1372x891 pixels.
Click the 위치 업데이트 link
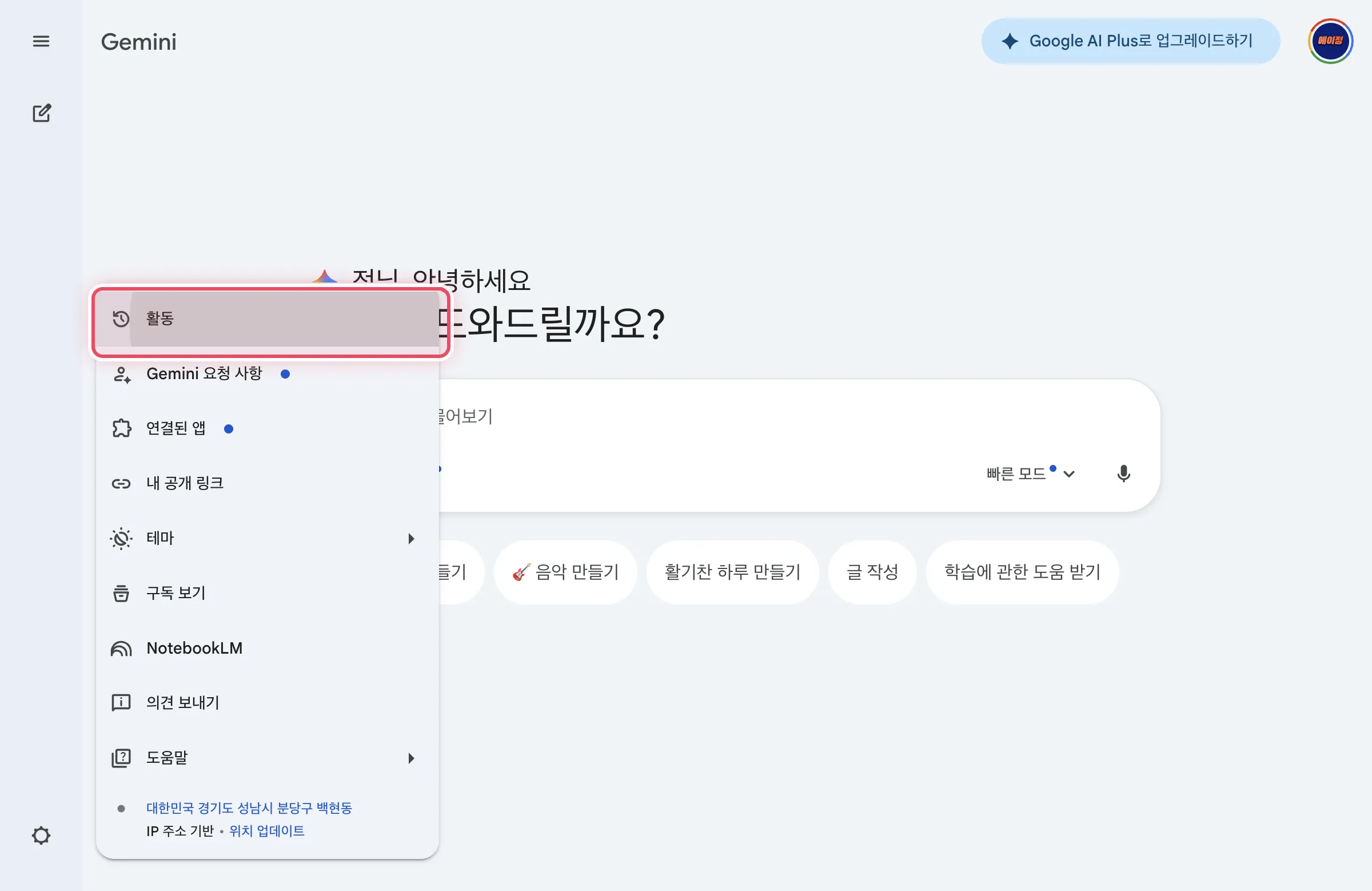tap(267, 831)
